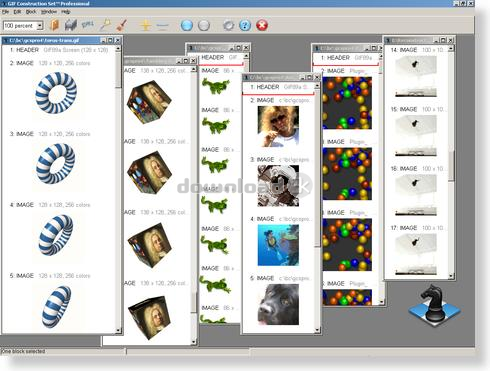Click the Open file door icon in toolbar

[x=54, y=25]
